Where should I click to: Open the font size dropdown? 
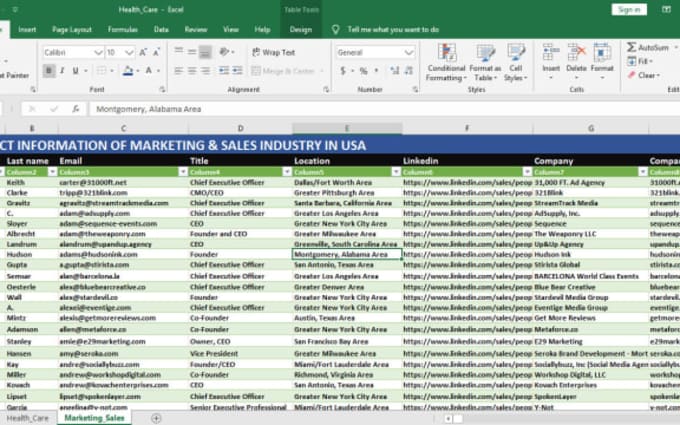129,52
